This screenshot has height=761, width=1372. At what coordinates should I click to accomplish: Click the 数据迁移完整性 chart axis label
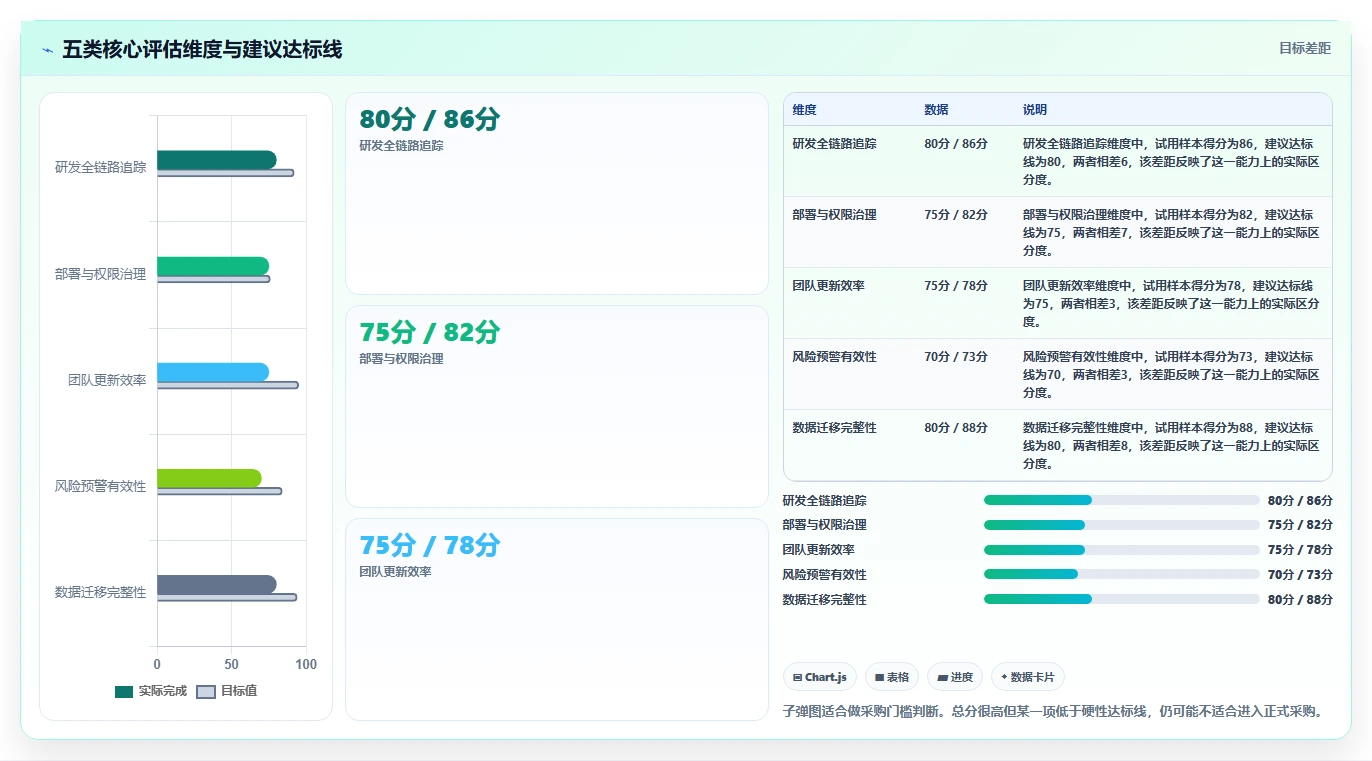(100, 593)
